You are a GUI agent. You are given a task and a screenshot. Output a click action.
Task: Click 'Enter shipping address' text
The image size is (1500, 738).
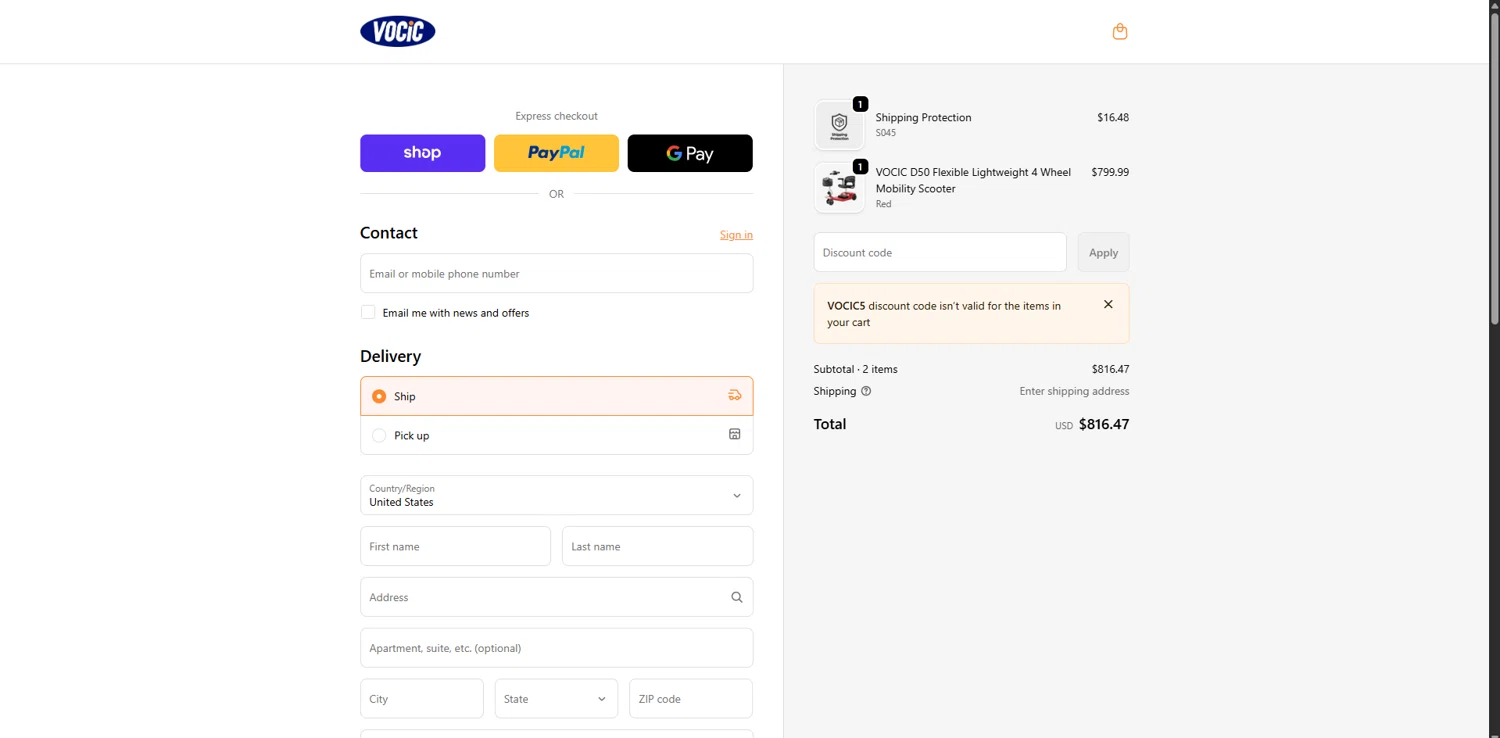click(1074, 391)
